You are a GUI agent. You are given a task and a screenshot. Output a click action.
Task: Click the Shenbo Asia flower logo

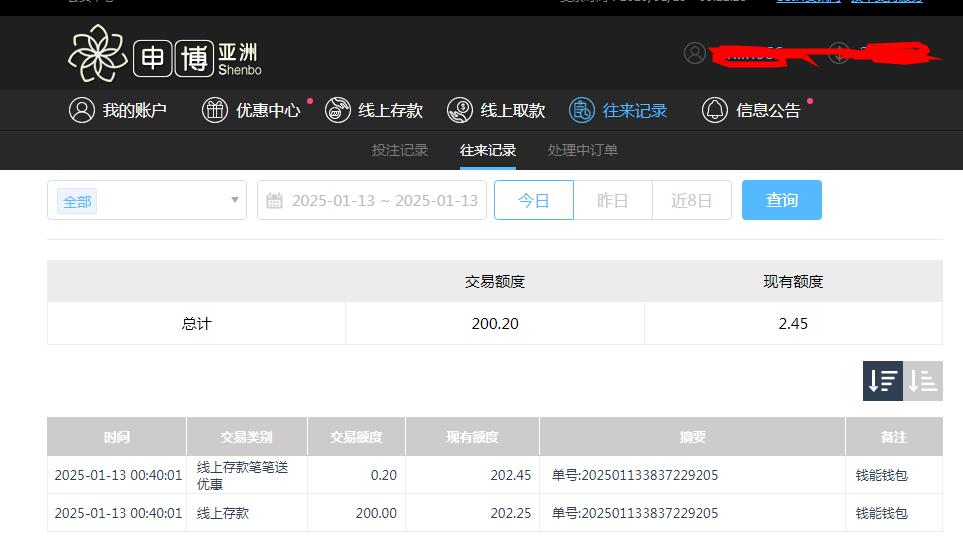point(98,54)
